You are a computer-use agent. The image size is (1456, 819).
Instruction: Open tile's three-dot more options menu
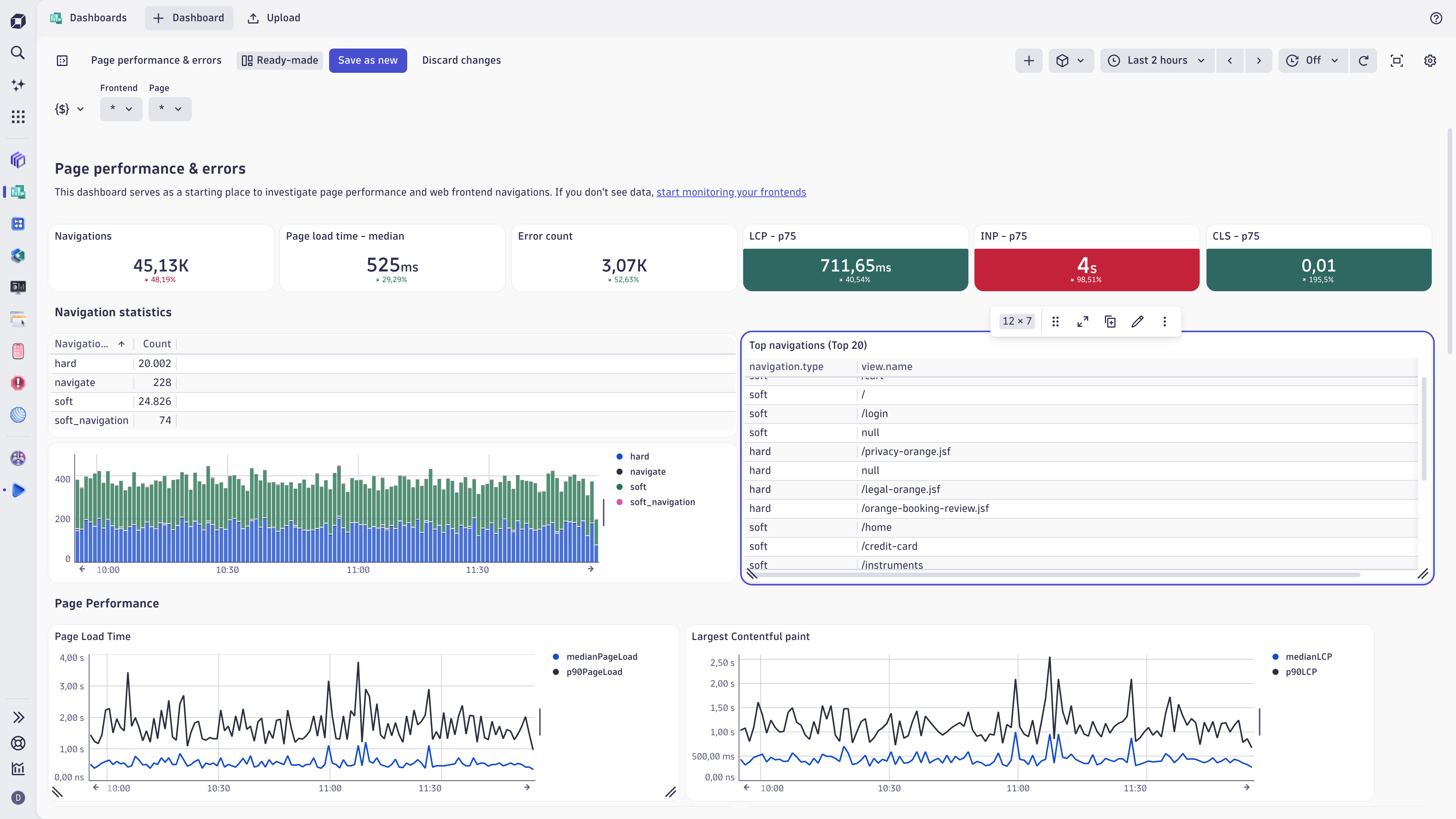(x=1164, y=322)
